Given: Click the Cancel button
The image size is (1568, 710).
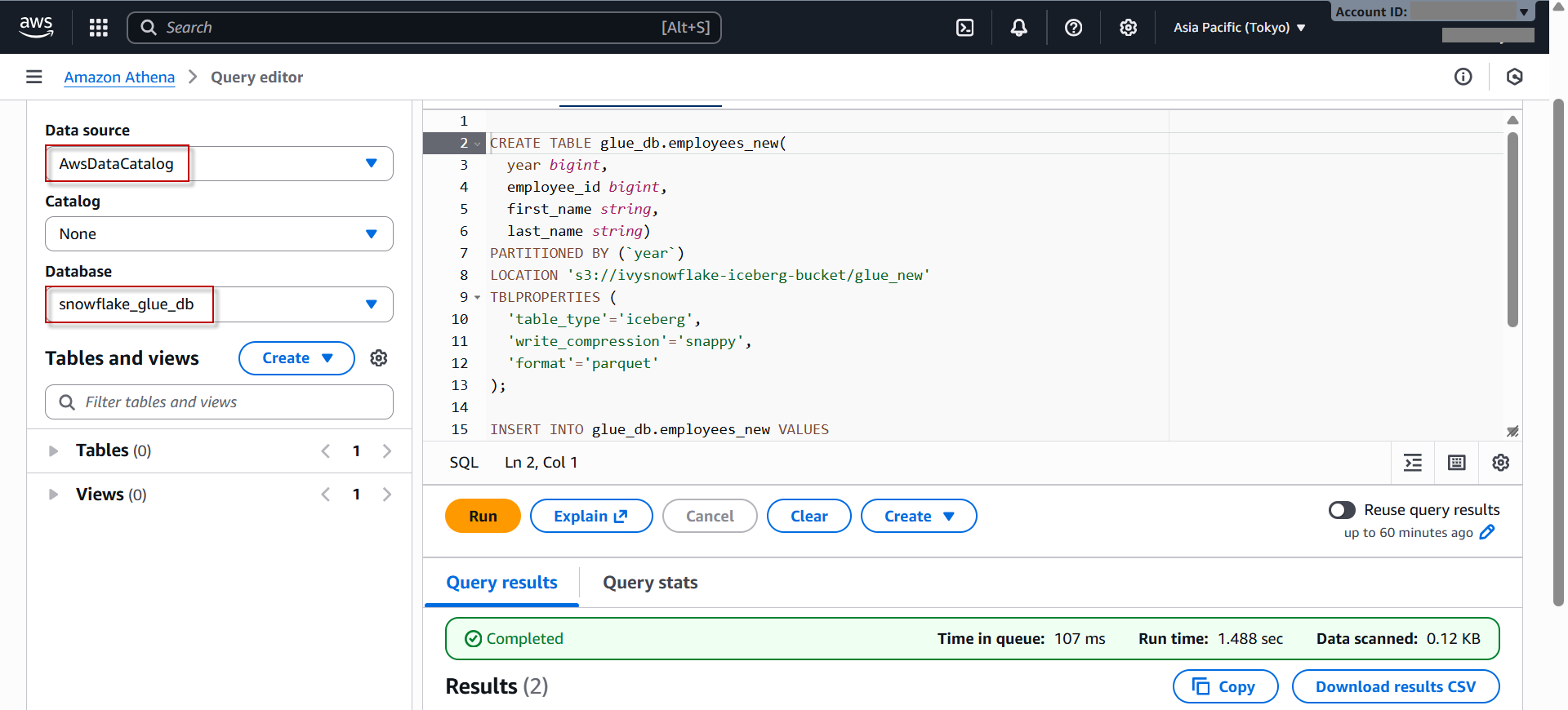Looking at the screenshot, I should coord(710,516).
